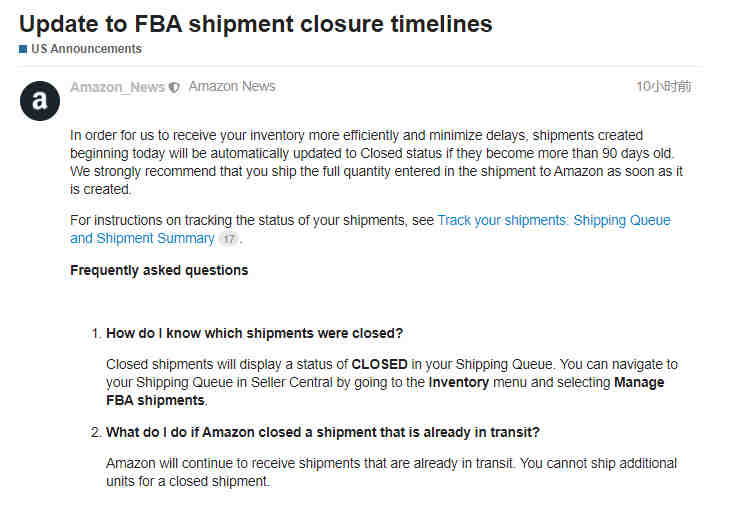The height and width of the screenshot is (510, 737).
Task: Click the bold Inventory menu word
Action: point(458,383)
